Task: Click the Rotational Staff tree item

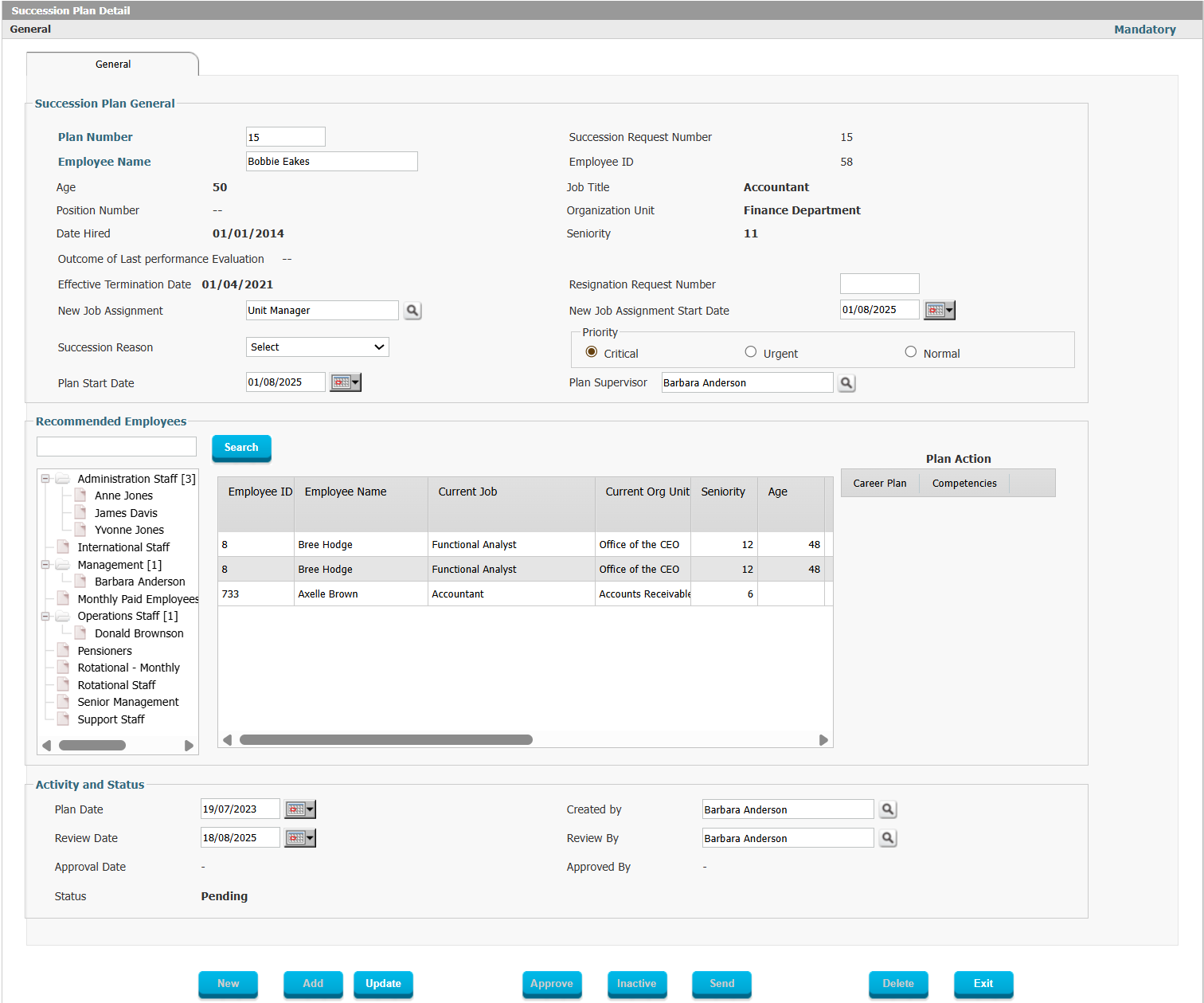Action: 116,685
